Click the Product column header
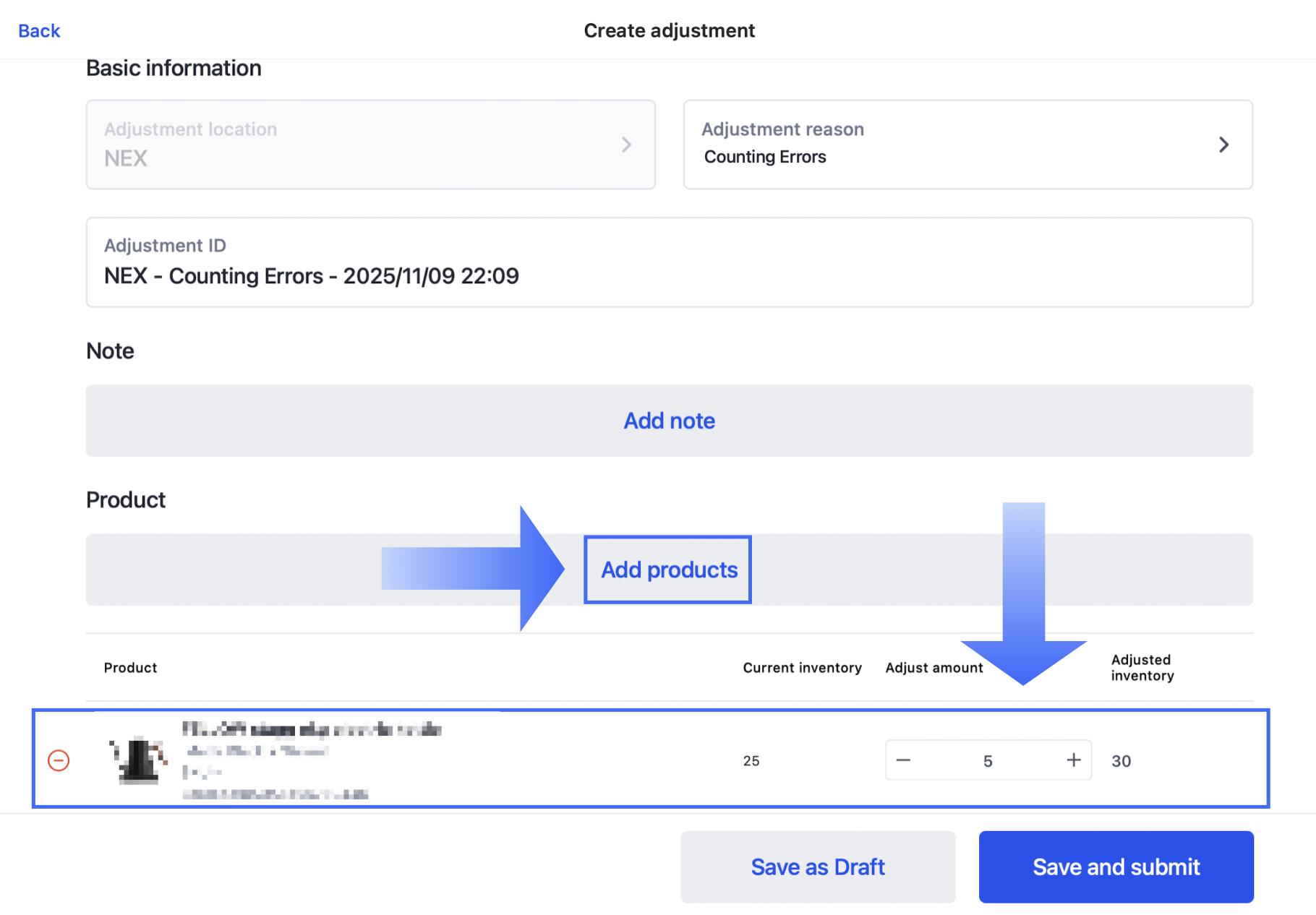Screen dimensions: 1316x915 (x=130, y=668)
